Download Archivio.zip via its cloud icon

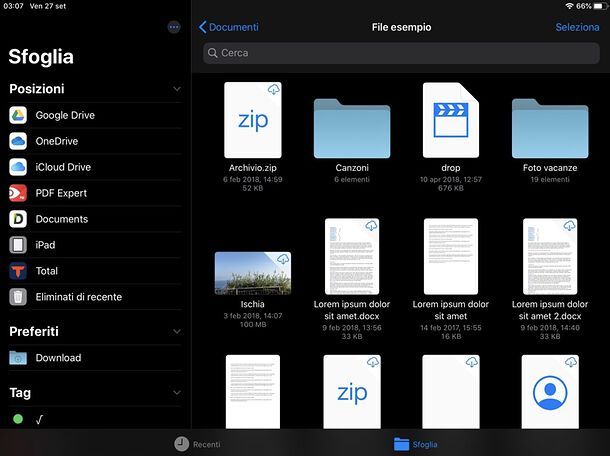[x=273, y=89]
